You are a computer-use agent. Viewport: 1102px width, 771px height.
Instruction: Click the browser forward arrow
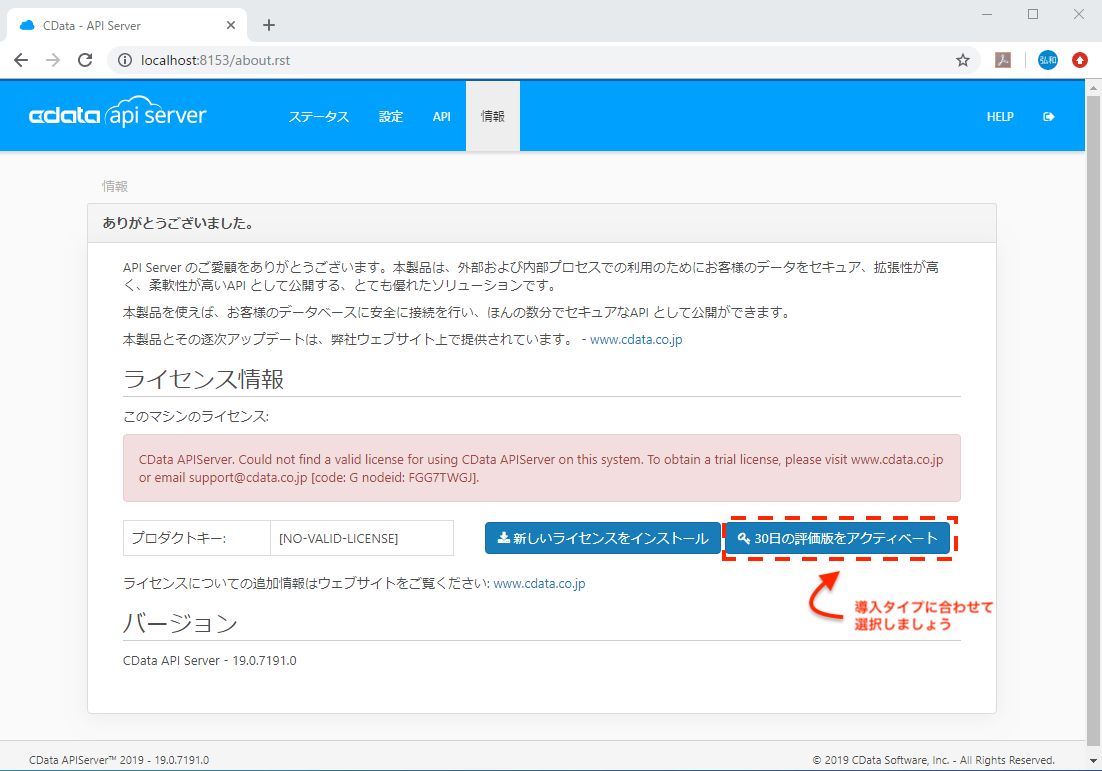tap(53, 60)
